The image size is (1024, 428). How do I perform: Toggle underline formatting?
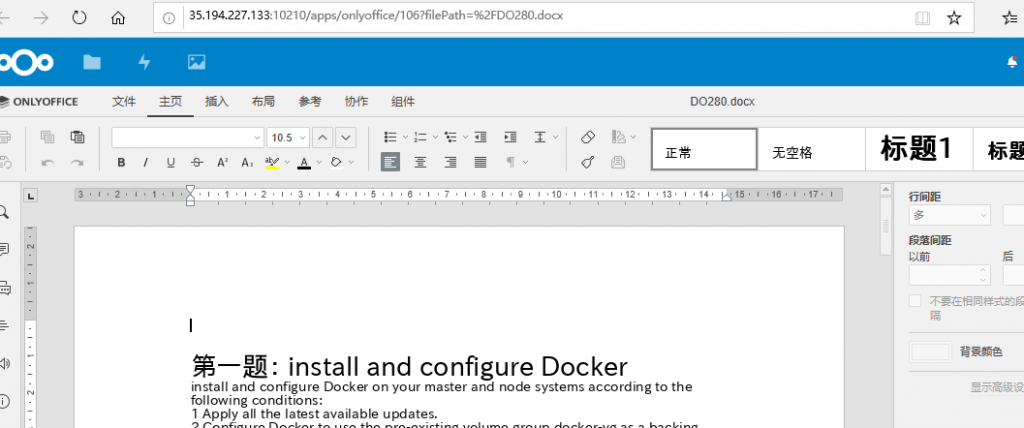(x=171, y=162)
